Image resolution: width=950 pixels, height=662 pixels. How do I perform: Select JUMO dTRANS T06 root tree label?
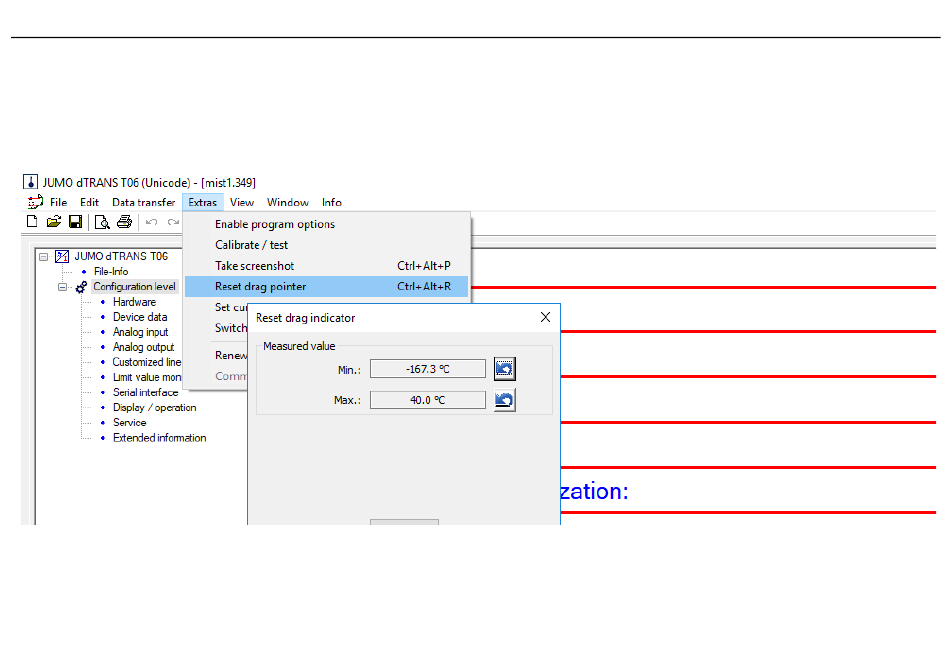pyautogui.click(x=121, y=256)
